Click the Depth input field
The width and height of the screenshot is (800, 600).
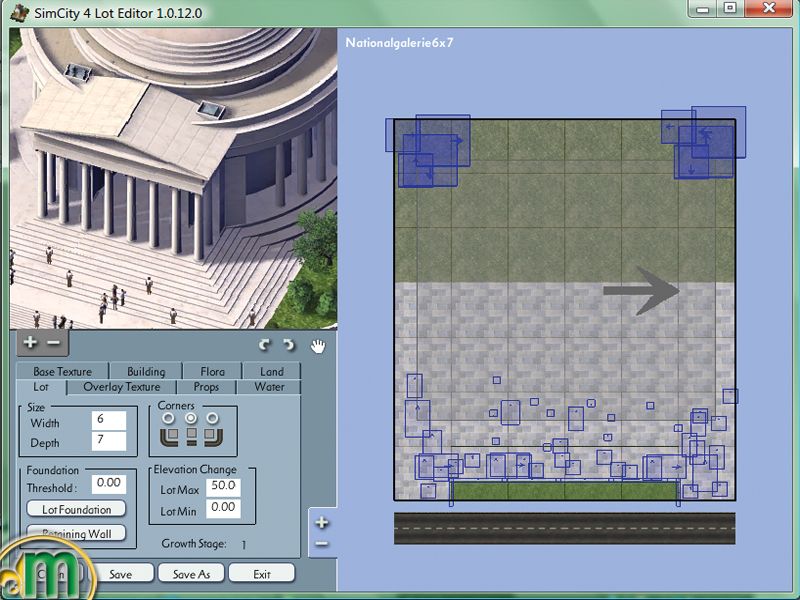pos(109,441)
